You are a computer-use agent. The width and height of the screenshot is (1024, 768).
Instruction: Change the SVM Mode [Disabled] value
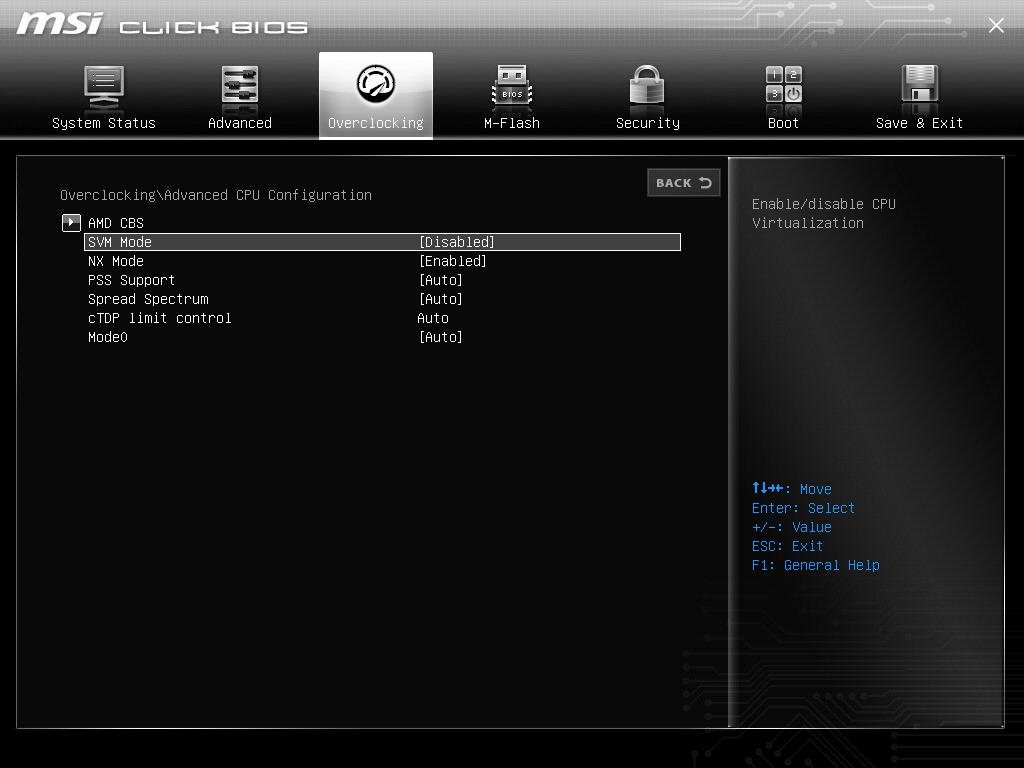point(456,242)
